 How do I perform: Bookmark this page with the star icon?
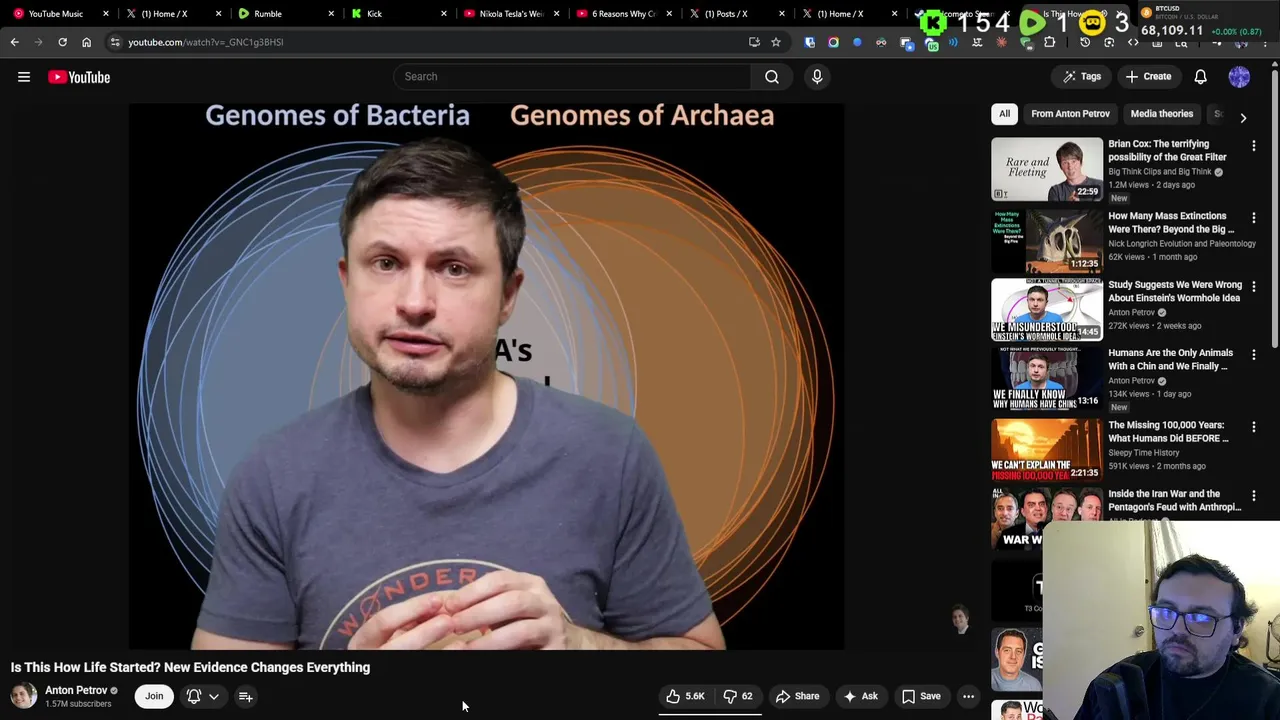775,42
